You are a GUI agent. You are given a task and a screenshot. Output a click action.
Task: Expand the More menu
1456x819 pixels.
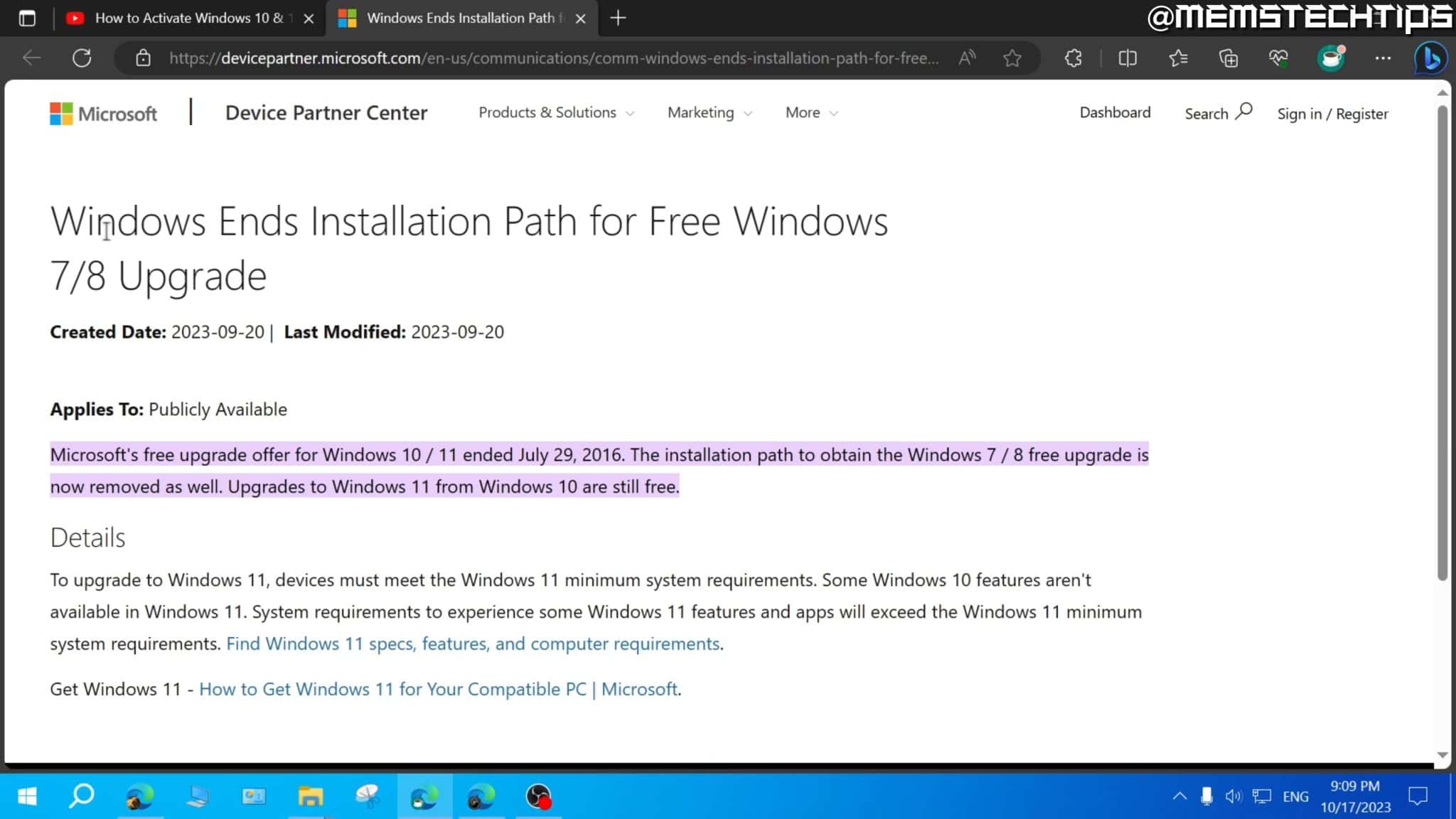pyautogui.click(x=812, y=112)
